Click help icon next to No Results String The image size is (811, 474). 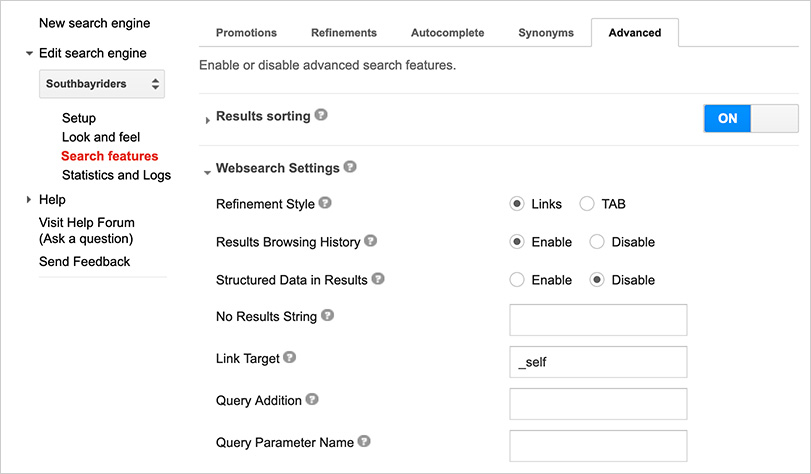327,316
